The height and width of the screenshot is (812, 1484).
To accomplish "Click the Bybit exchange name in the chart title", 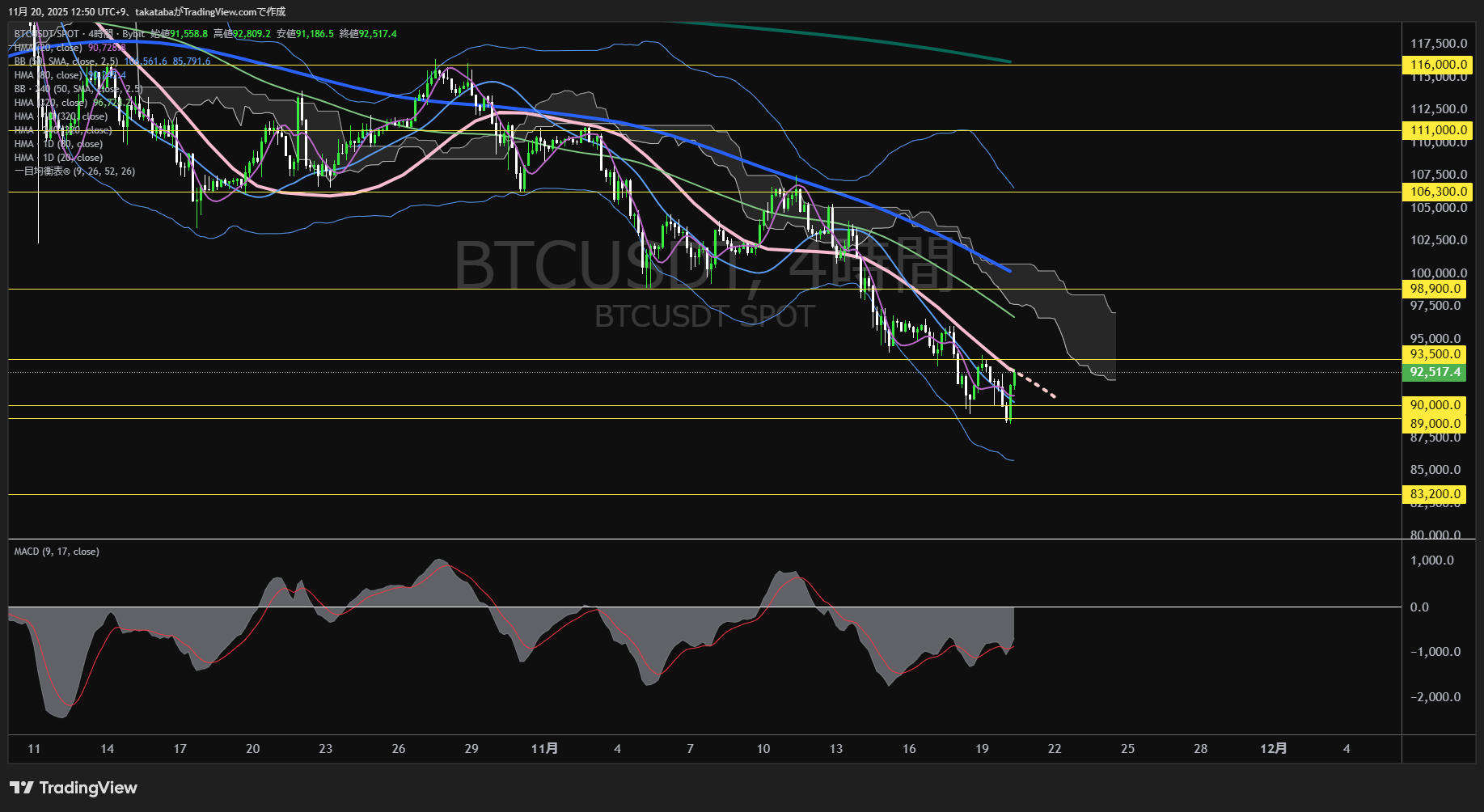I will (135, 35).
